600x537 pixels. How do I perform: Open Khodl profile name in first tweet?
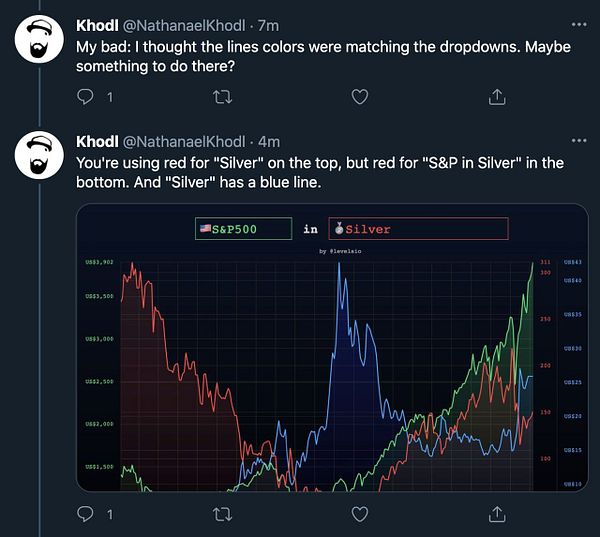[x=97, y=24]
